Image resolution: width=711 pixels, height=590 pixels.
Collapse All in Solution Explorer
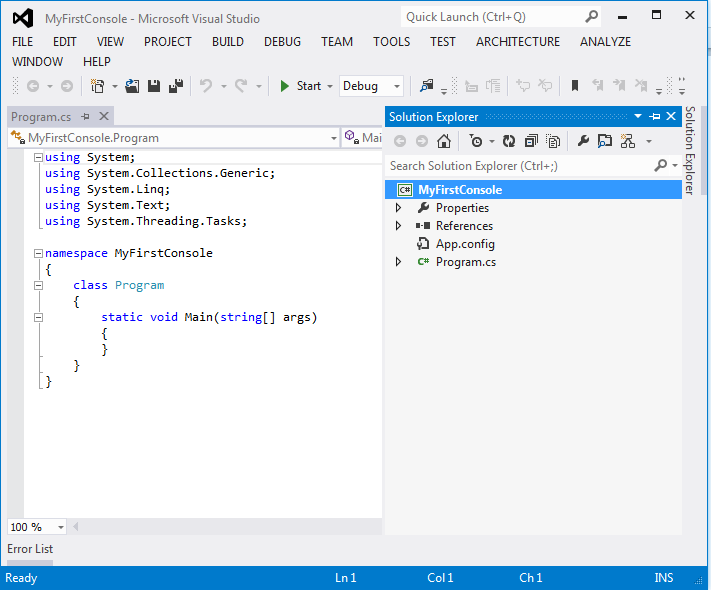click(x=531, y=141)
